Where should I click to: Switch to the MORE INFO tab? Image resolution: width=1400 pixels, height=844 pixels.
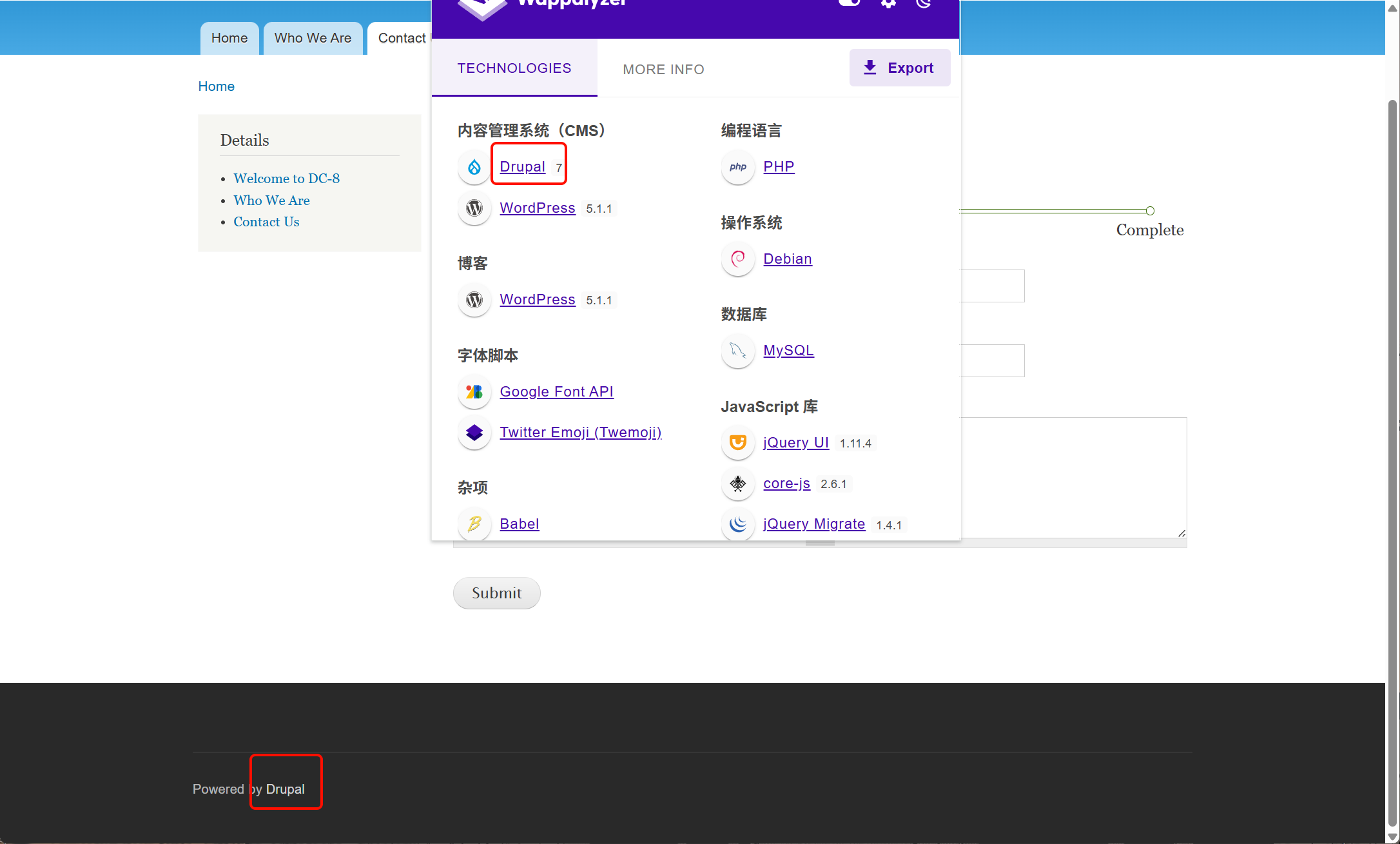coord(663,69)
